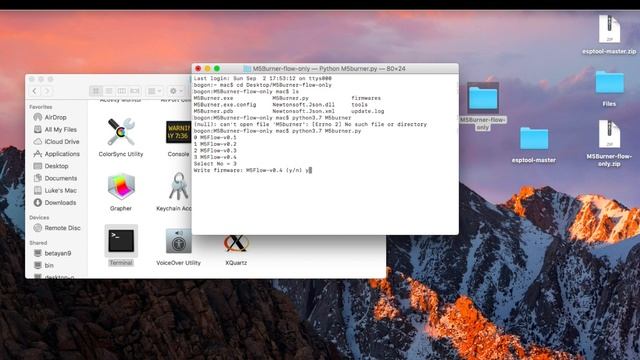Open Finder arrange-by dropdown
Screen dimensions: 640x360
coord(154,91)
